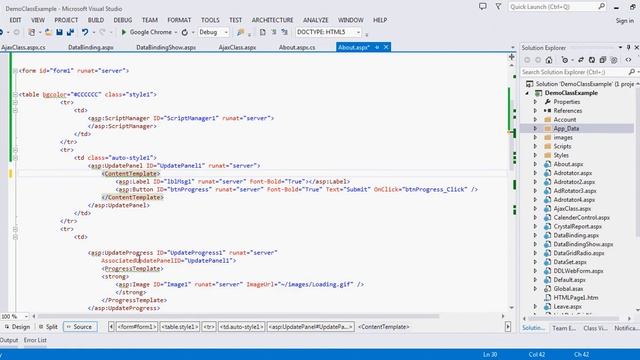Viewport: 640px width, 360px height.
Task: Collapse the form tag outlining box
Action: (15, 71)
